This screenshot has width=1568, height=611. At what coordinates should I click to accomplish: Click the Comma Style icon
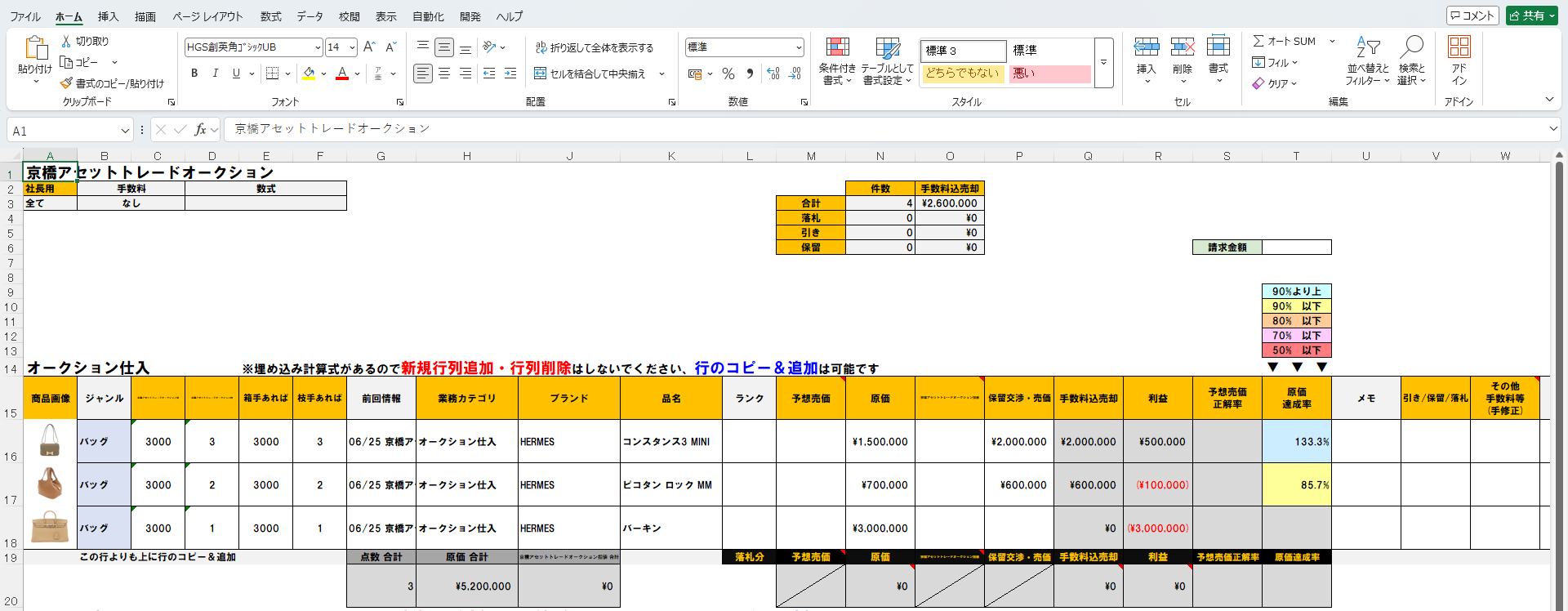pyautogui.click(x=750, y=74)
